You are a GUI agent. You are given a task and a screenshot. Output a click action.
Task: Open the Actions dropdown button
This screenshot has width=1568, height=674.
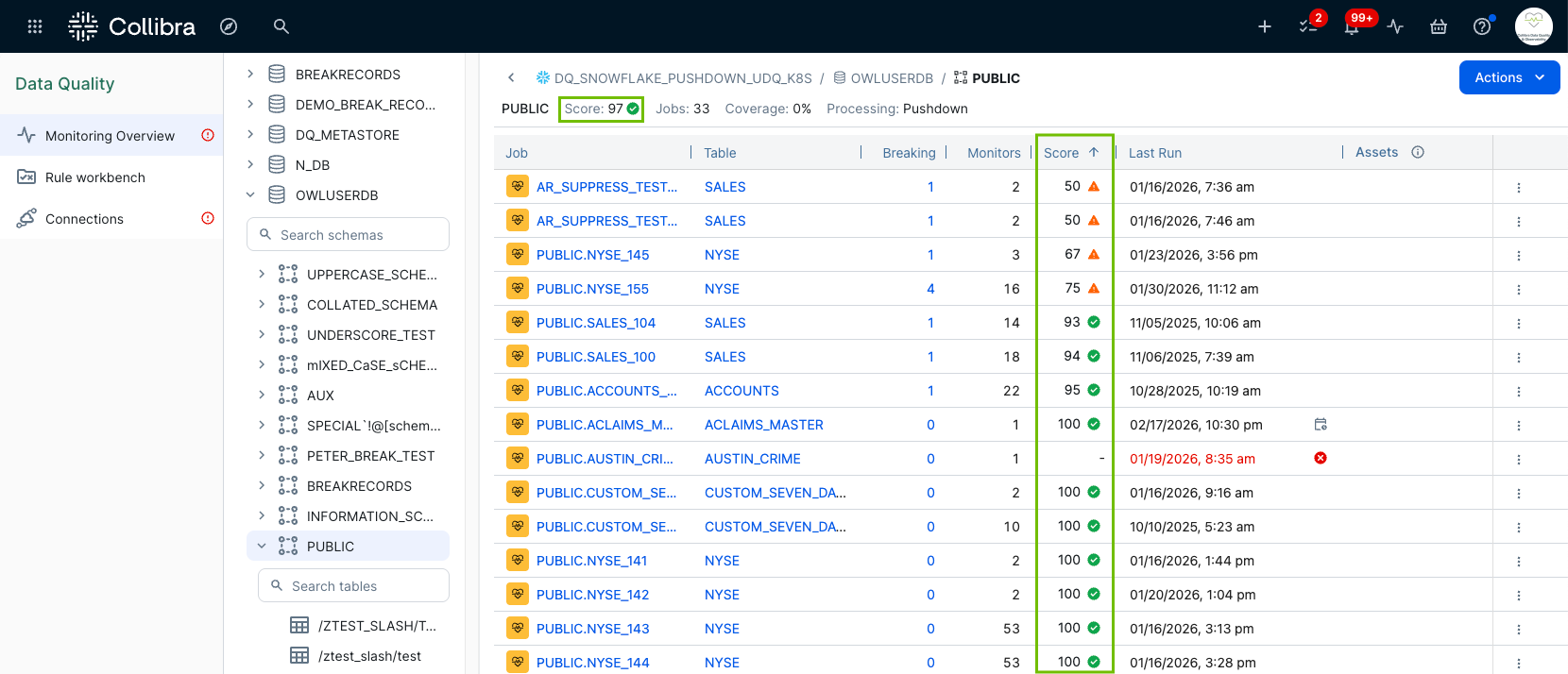tap(1508, 77)
